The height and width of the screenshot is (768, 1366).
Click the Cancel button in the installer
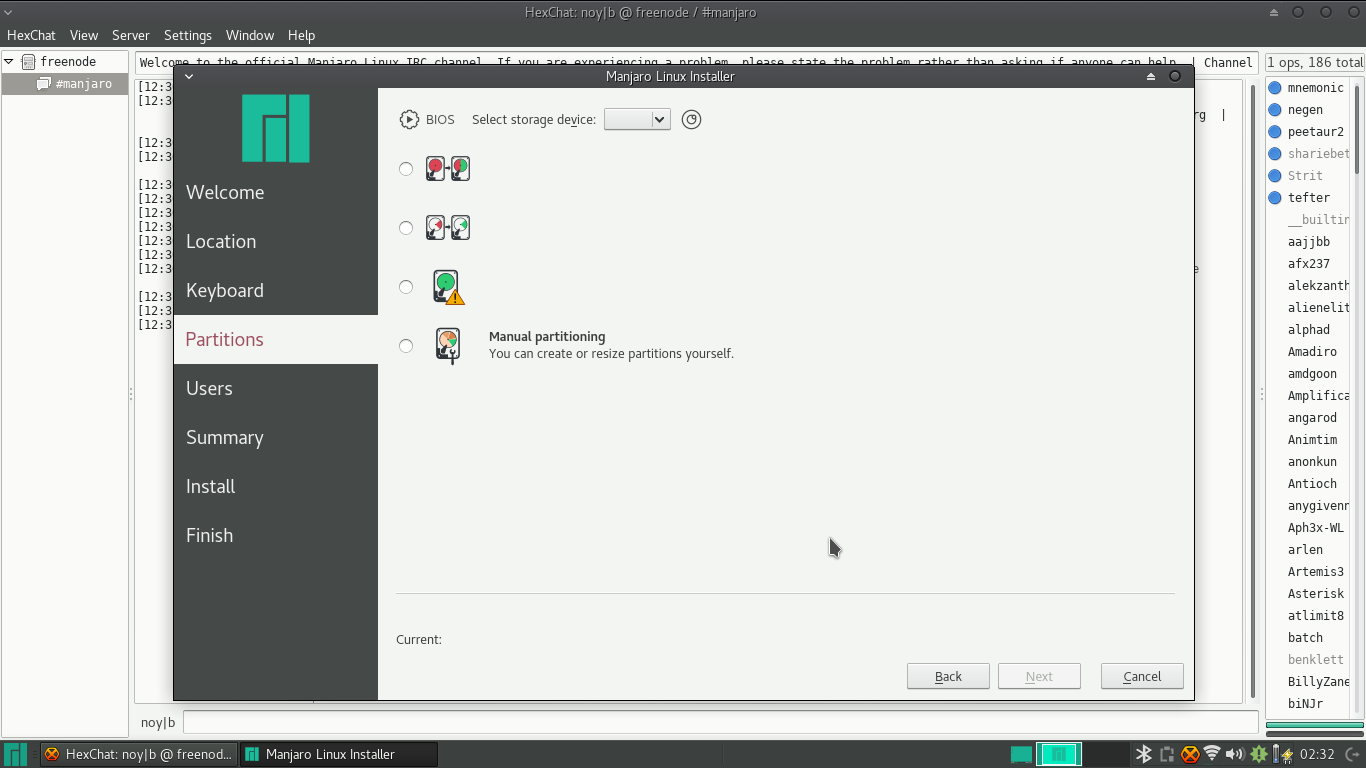tap(1142, 676)
